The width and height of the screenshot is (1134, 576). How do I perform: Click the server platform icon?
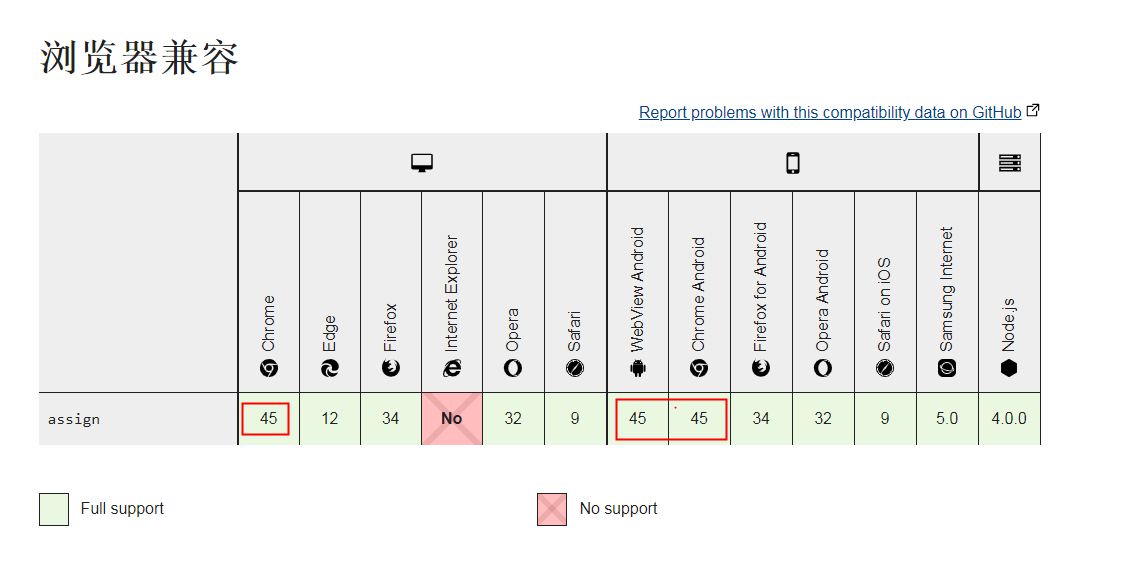point(1009,163)
